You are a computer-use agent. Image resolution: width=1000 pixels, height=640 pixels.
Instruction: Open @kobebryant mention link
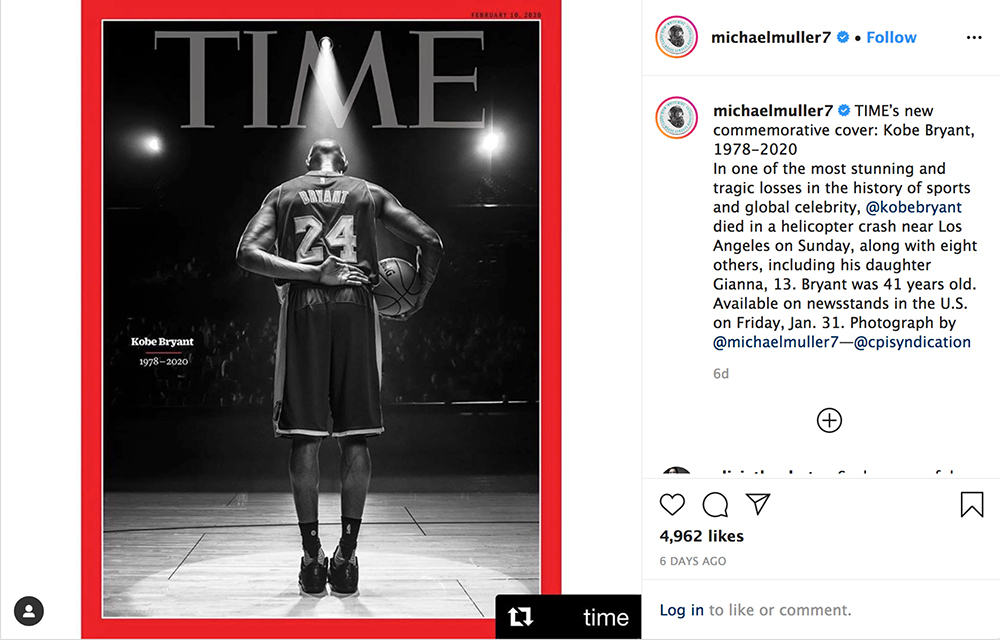pos(913,207)
